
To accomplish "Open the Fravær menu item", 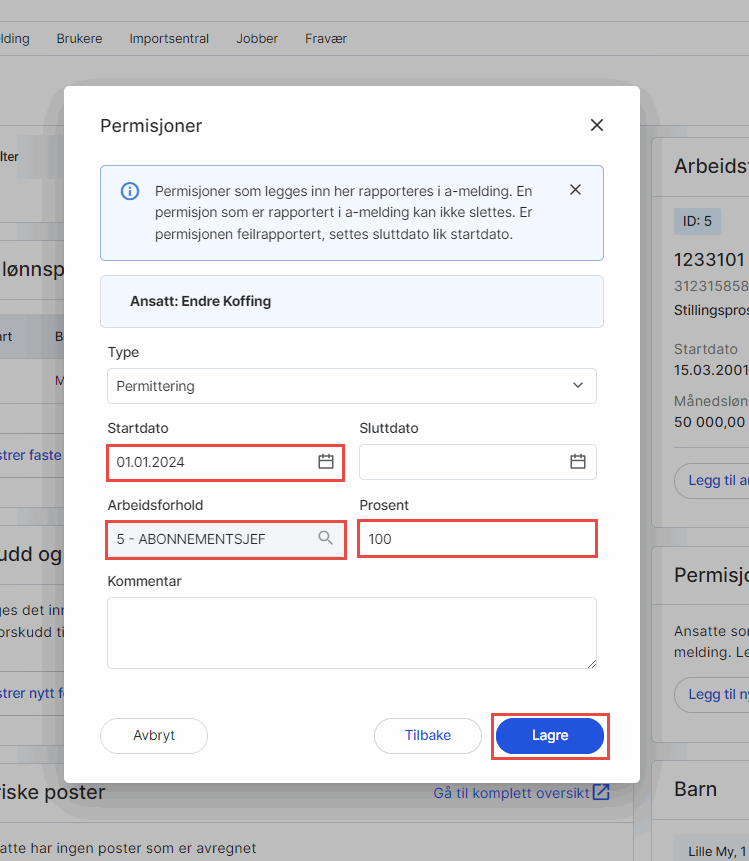I will pos(325,39).
